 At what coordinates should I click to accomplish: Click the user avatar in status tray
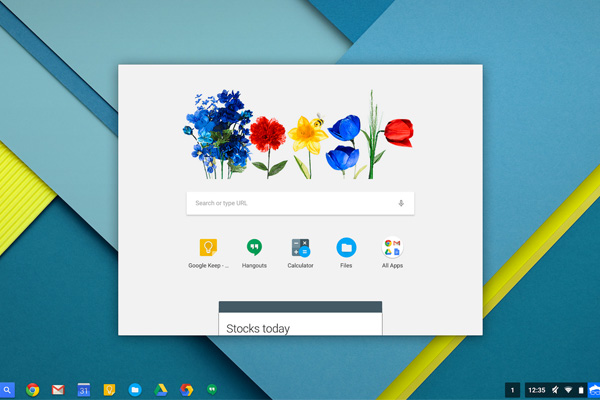(x=594, y=390)
